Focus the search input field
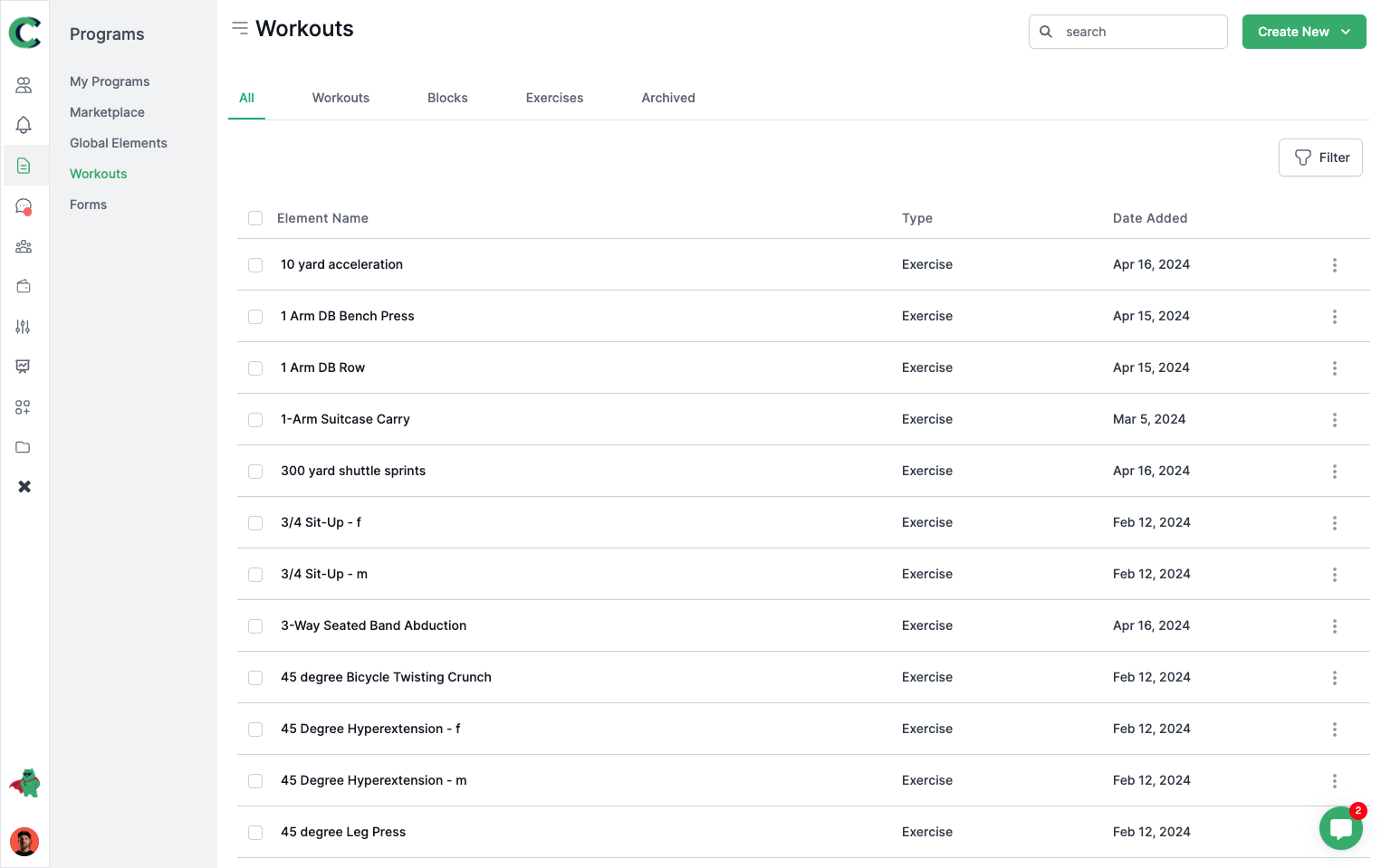The width and height of the screenshot is (1381, 868). coord(1128,32)
